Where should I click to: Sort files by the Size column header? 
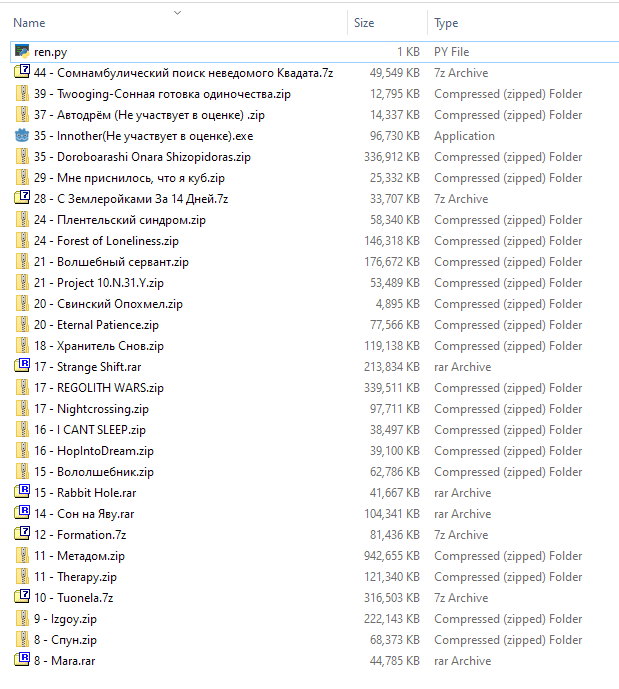tap(364, 23)
